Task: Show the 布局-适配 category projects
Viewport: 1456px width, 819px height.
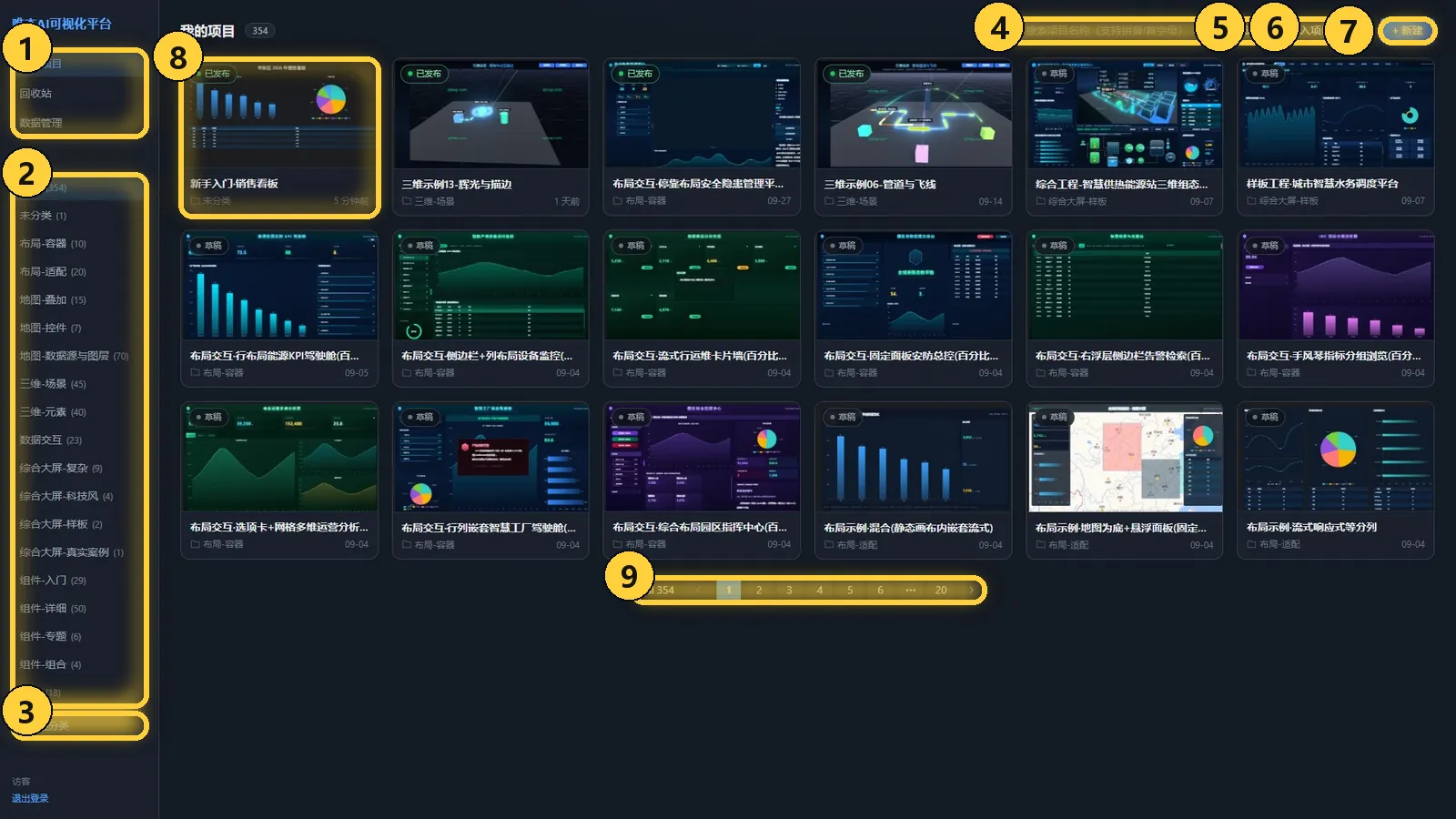Action: tap(79, 272)
